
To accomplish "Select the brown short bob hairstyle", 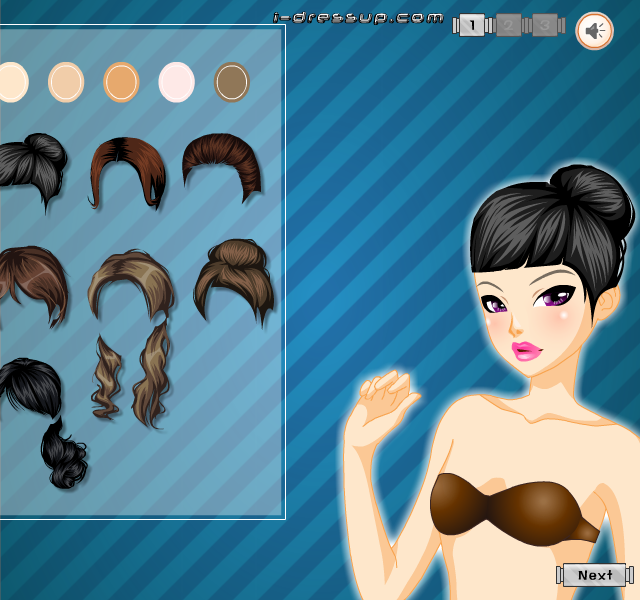I will point(33,287).
